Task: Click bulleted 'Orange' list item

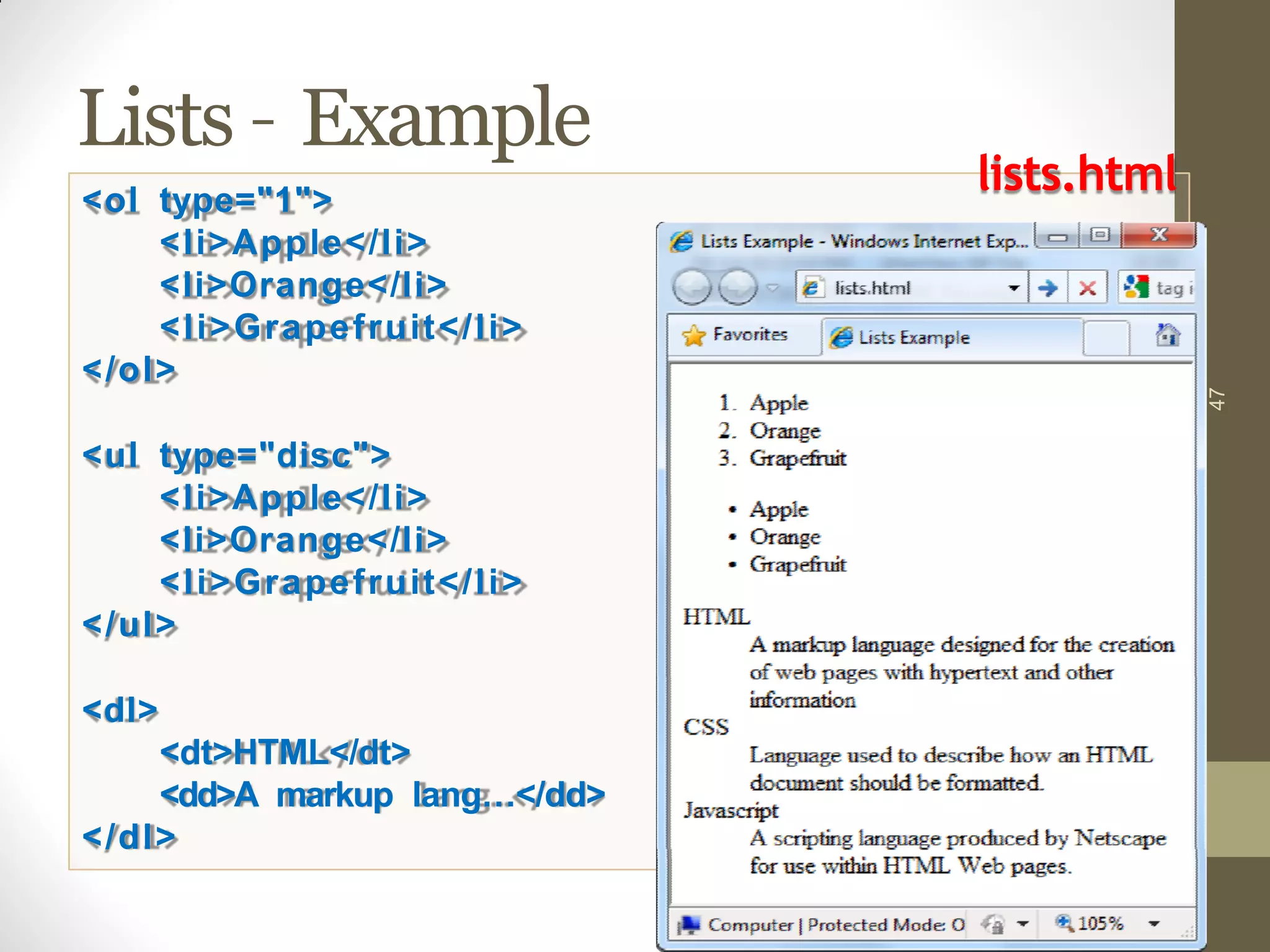Action: coord(785,537)
